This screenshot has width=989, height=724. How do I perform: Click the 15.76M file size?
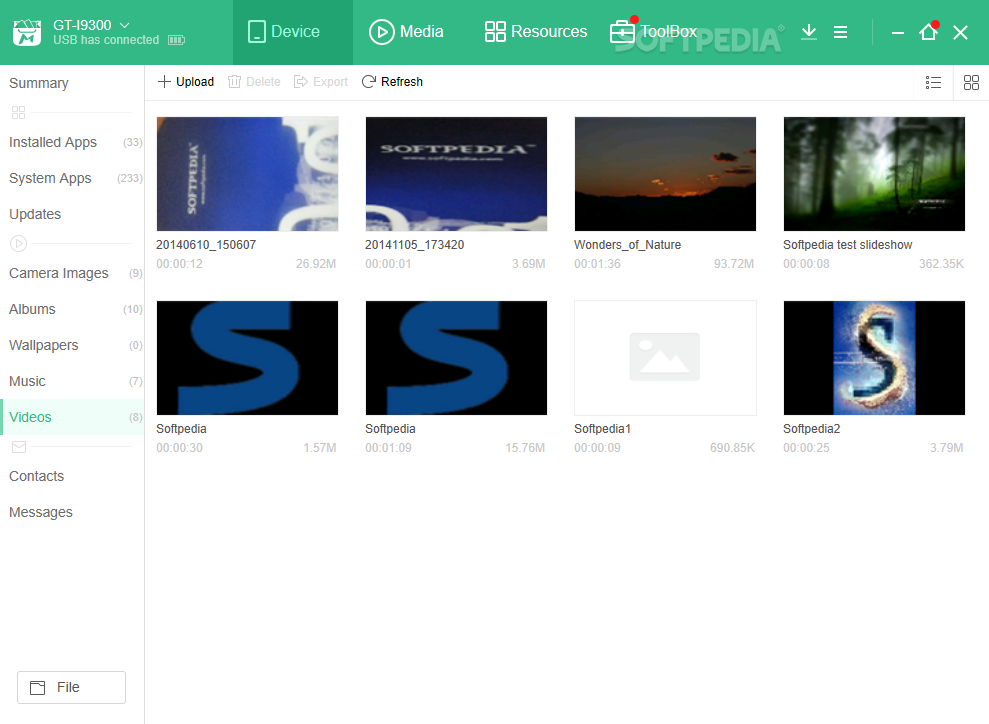pyautogui.click(x=525, y=448)
